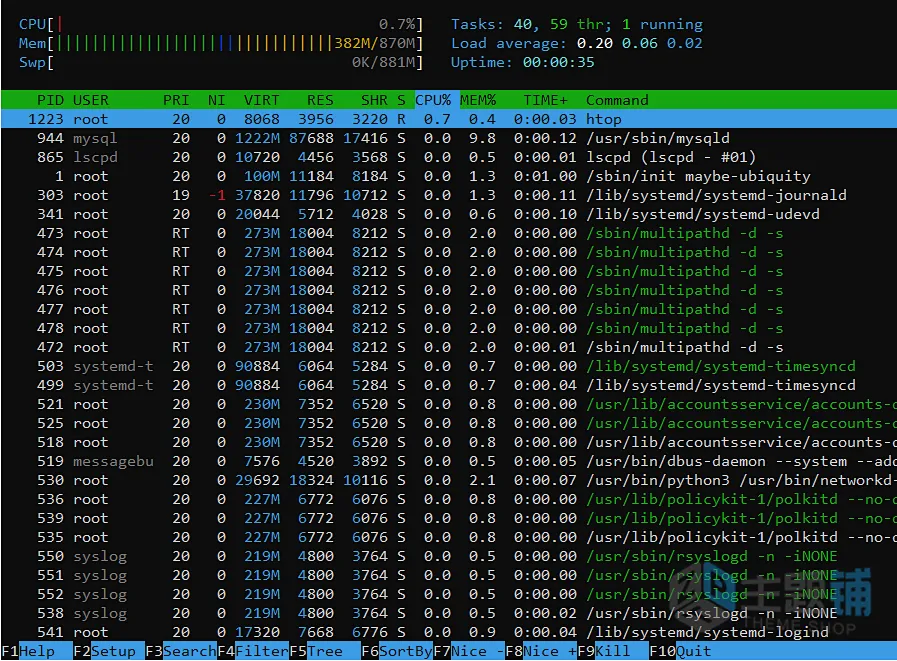Select the systemd-udevd process row

tap(448, 214)
